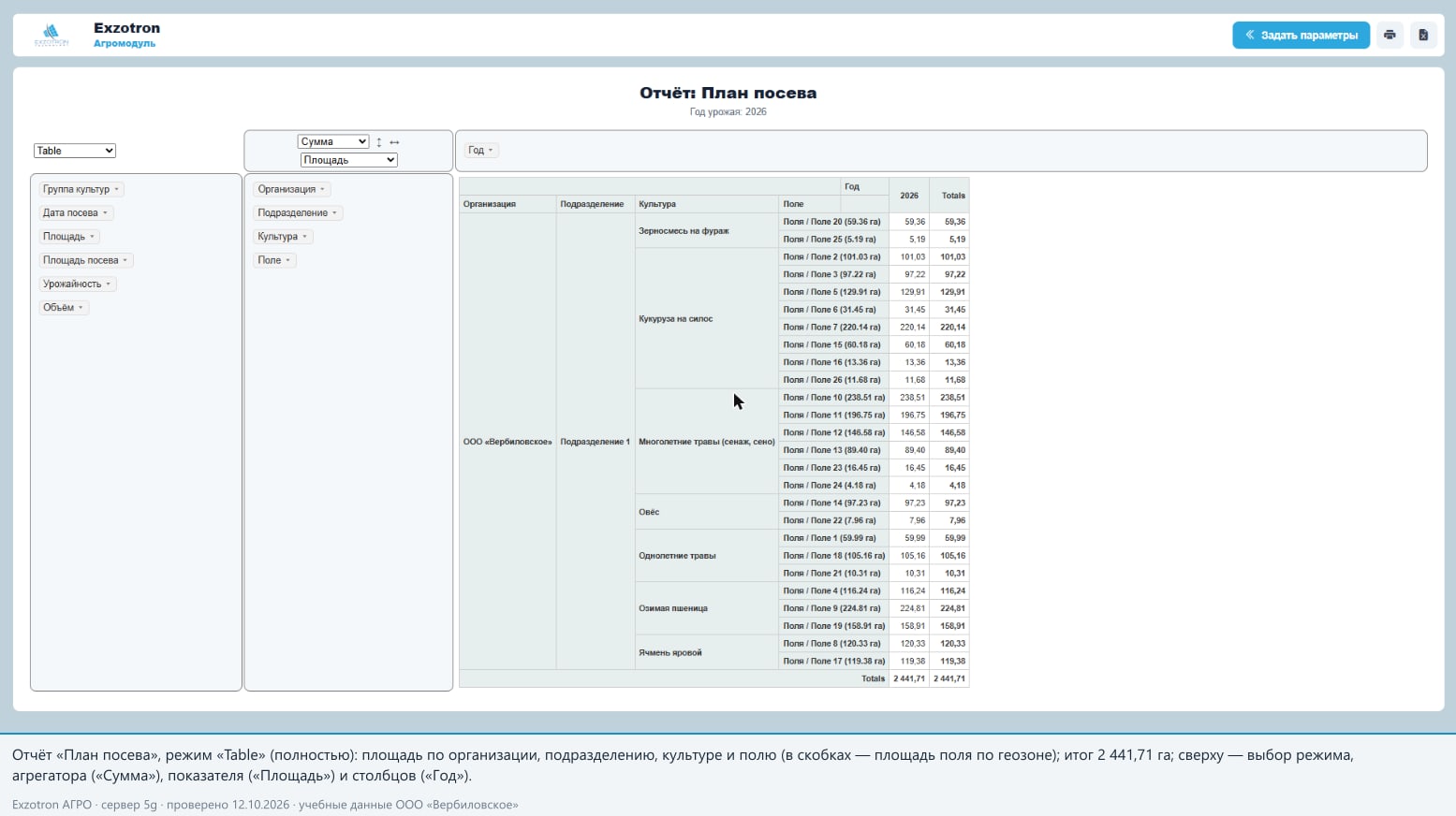This screenshot has height=816, width=1456.
Task: Open the Площадь value selector dropdown
Action: [349, 160]
